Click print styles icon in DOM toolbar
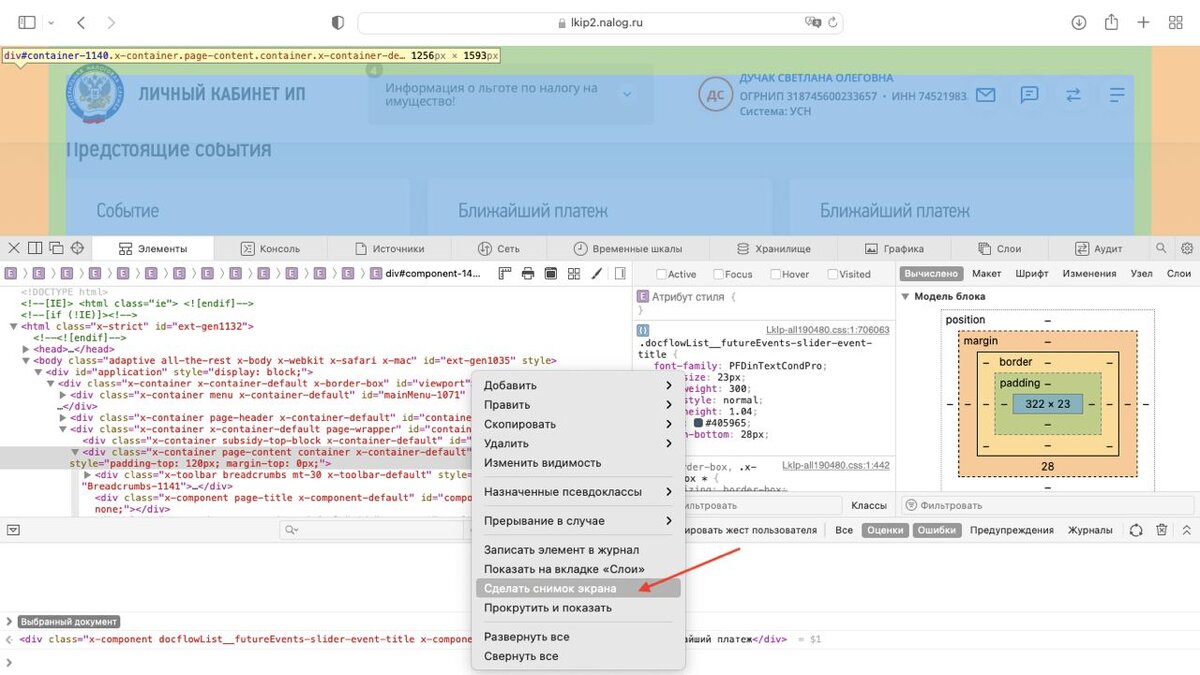1200x675 pixels. [528, 273]
